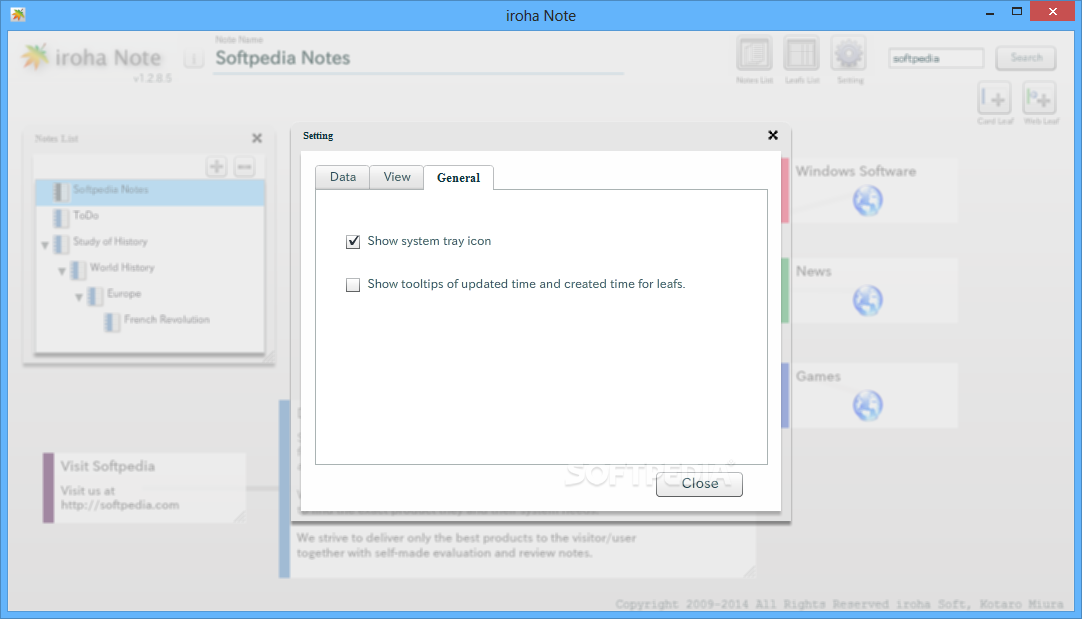Maximize the iroha Note window
This screenshot has height=619, width=1082.
pyautogui.click(x=1016, y=12)
